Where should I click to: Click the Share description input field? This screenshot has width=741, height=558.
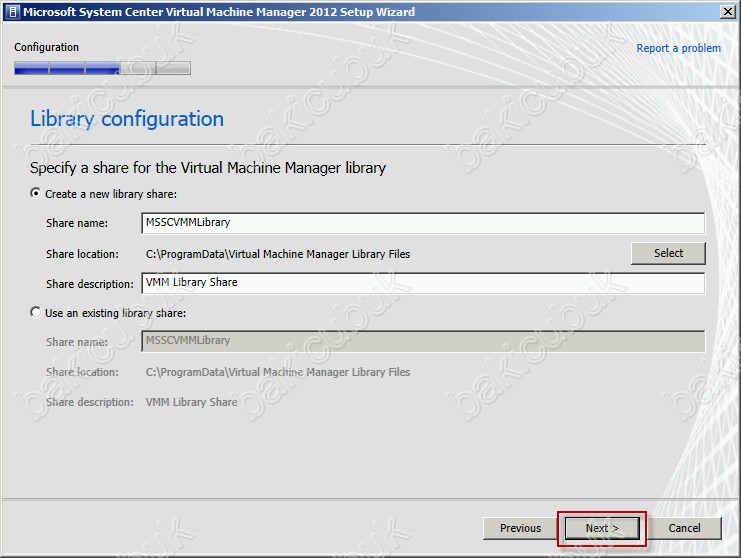click(423, 283)
